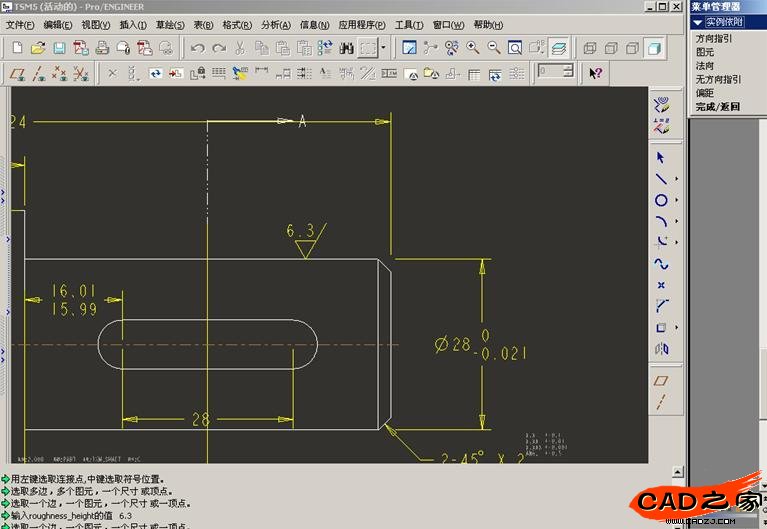Select the Zoom In magnifier icon
The height and width of the screenshot is (529, 767).
[472, 47]
